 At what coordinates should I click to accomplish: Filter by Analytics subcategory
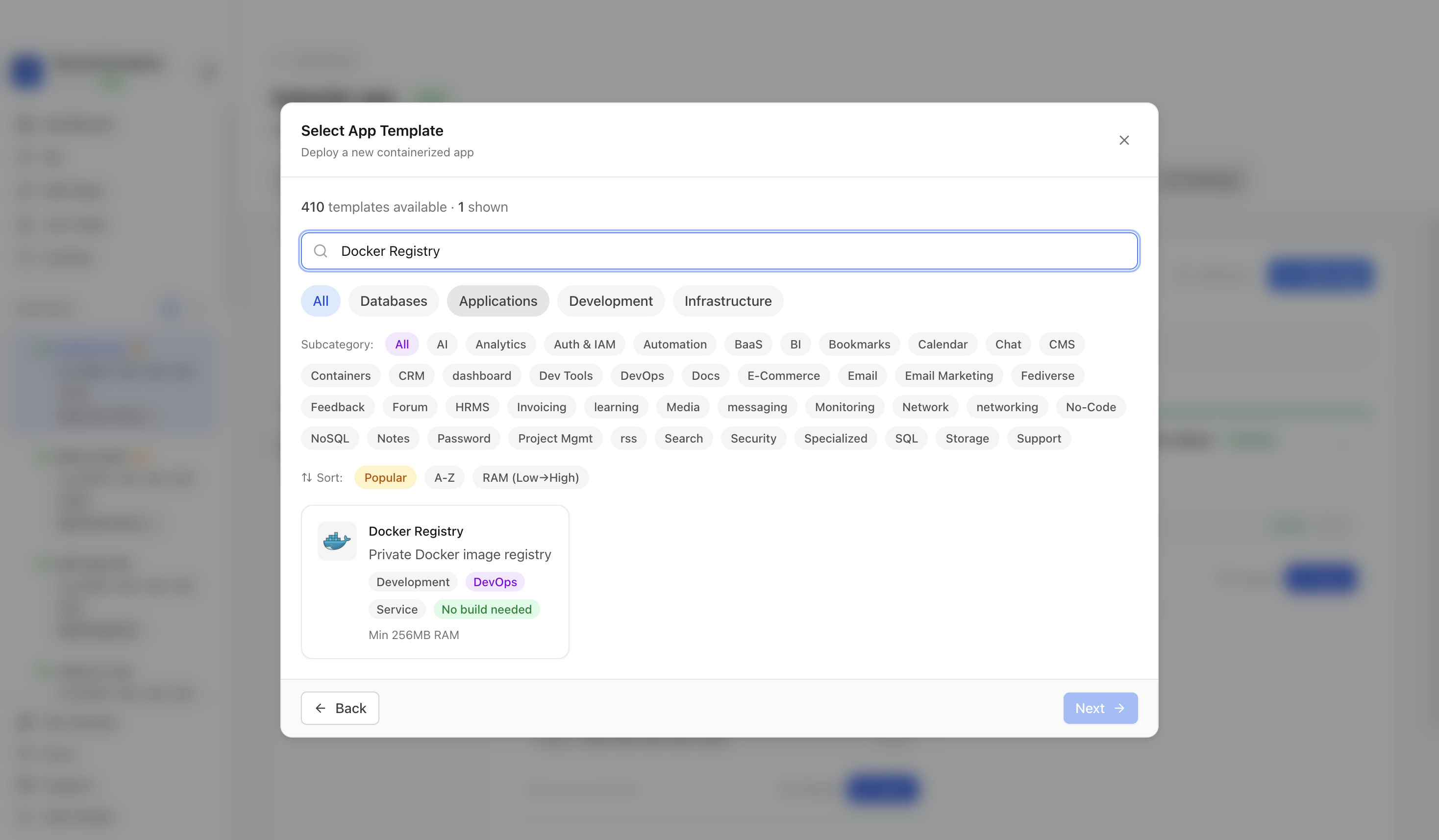(500, 345)
